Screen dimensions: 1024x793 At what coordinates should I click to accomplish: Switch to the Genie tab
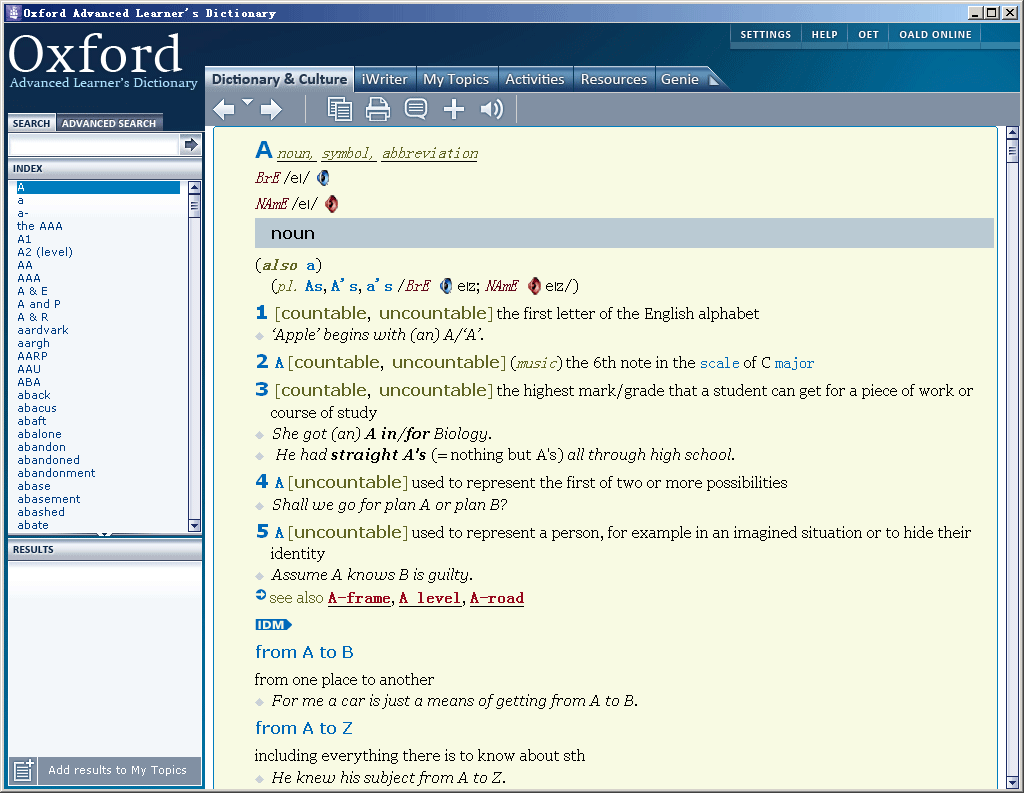tap(680, 79)
